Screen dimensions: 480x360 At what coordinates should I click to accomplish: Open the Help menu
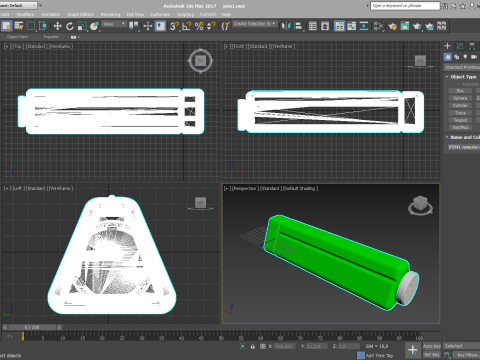[226, 14]
